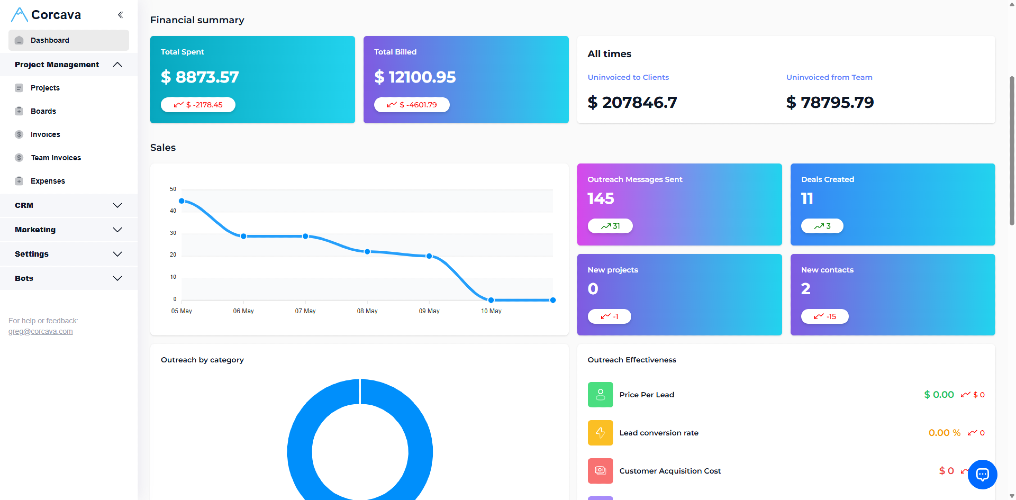1016x500 pixels.
Task: Click the Total Billed trend badge
Action: 411,104
